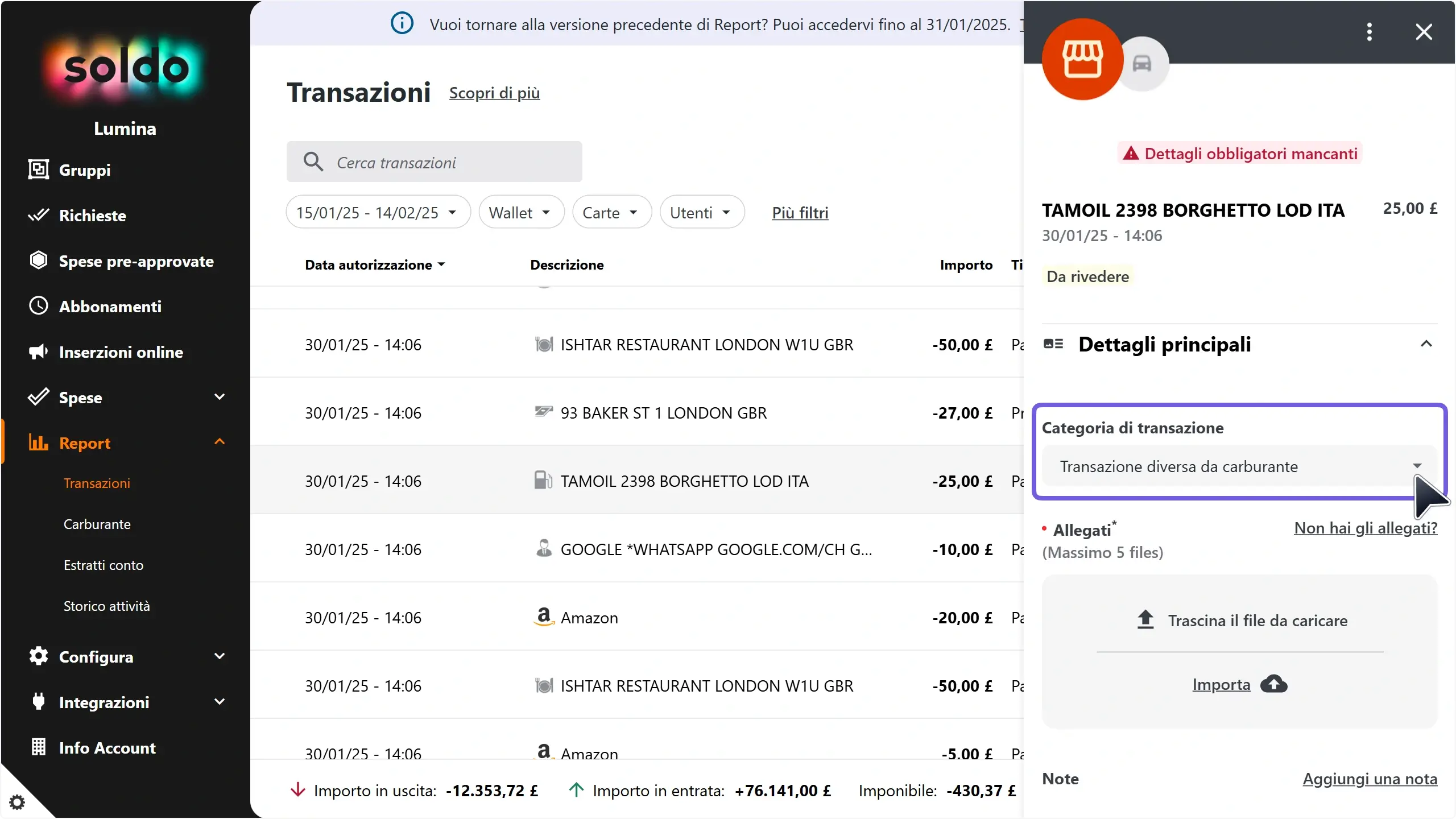This screenshot has height=819, width=1456.
Task: Click the Amazon logo on the -20,00 £ row
Action: 544,617
